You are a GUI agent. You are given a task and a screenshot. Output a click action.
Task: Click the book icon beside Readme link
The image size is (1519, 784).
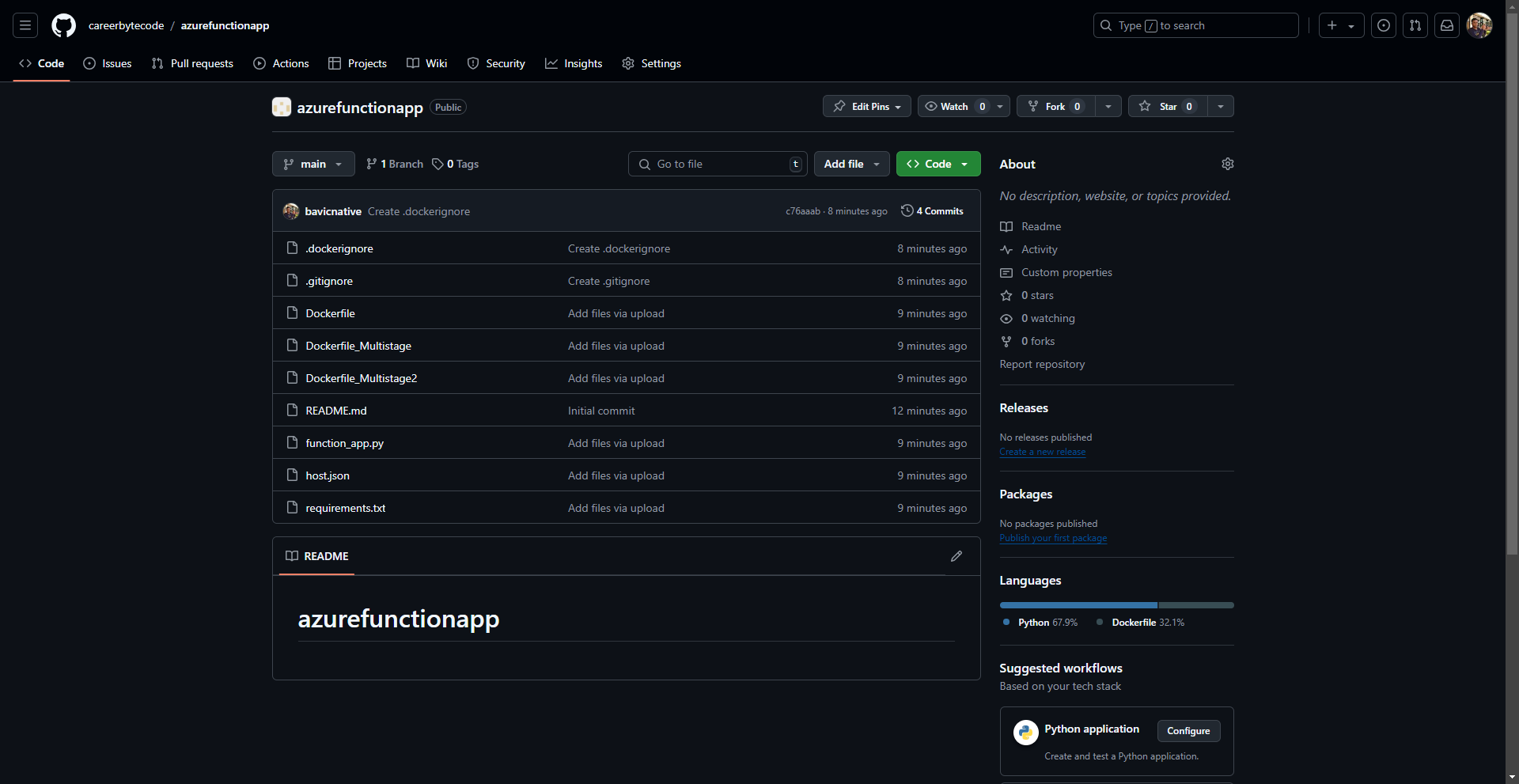point(1006,226)
